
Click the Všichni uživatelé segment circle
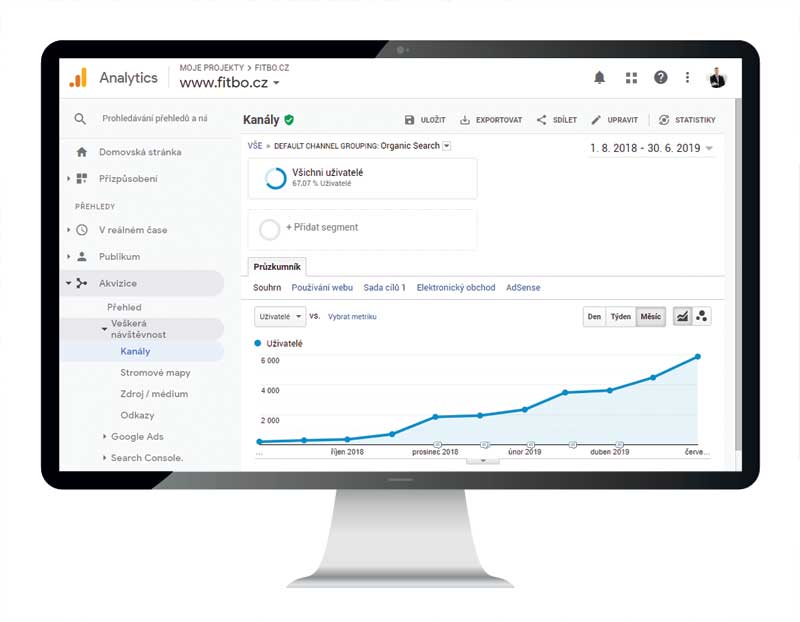tap(275, 178)
